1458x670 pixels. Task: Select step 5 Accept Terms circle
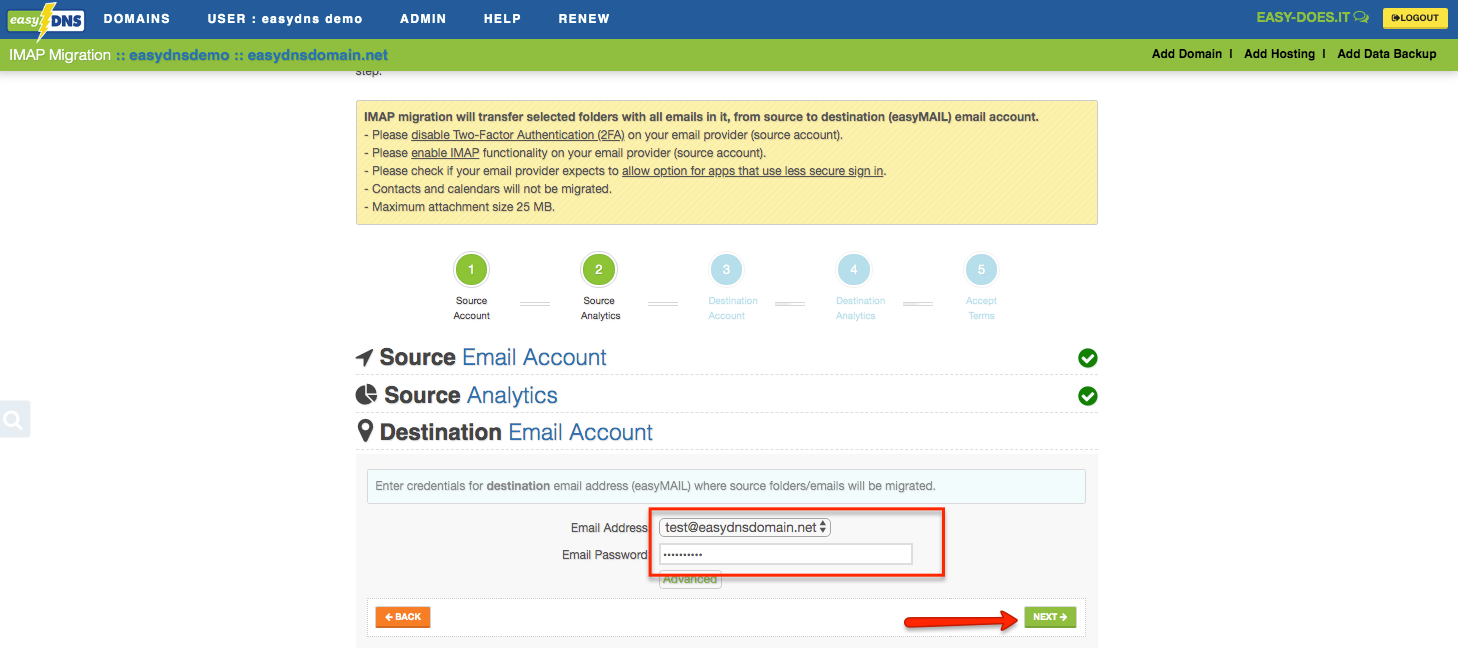981,269
